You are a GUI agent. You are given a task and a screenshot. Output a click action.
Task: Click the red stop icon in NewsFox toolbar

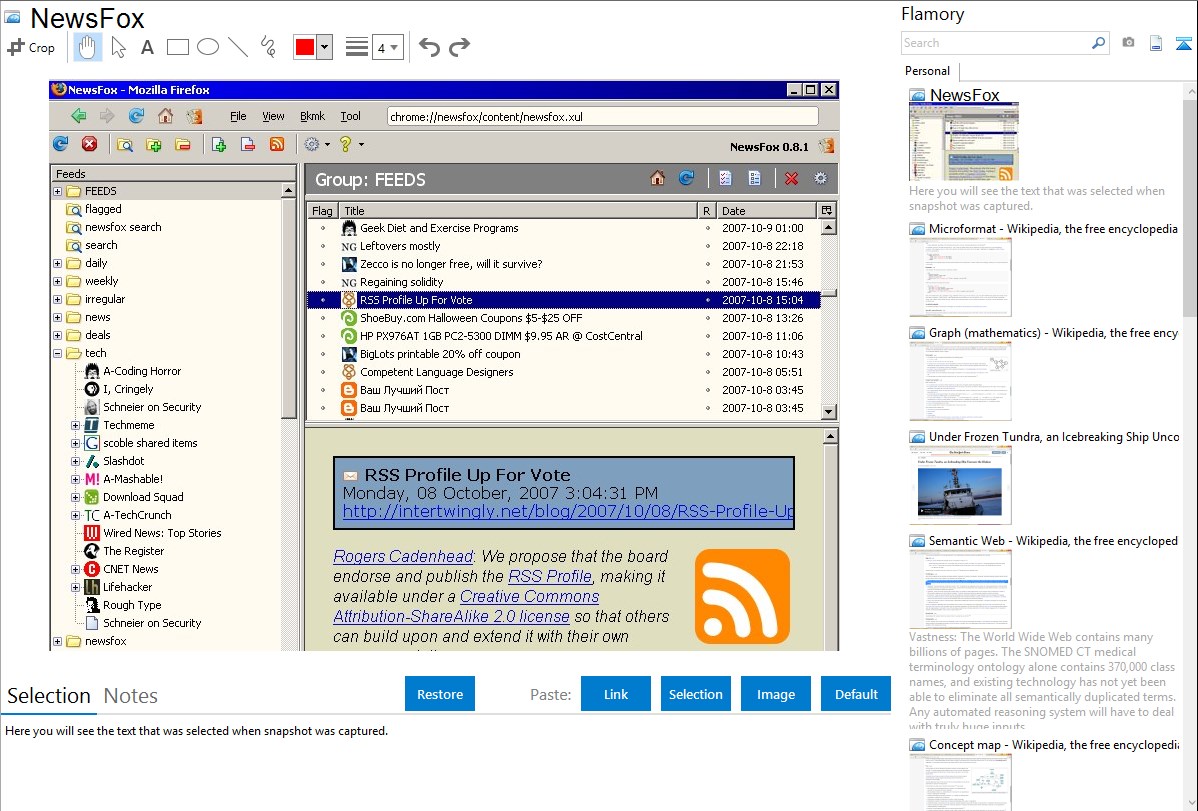(x=89, y=144)
